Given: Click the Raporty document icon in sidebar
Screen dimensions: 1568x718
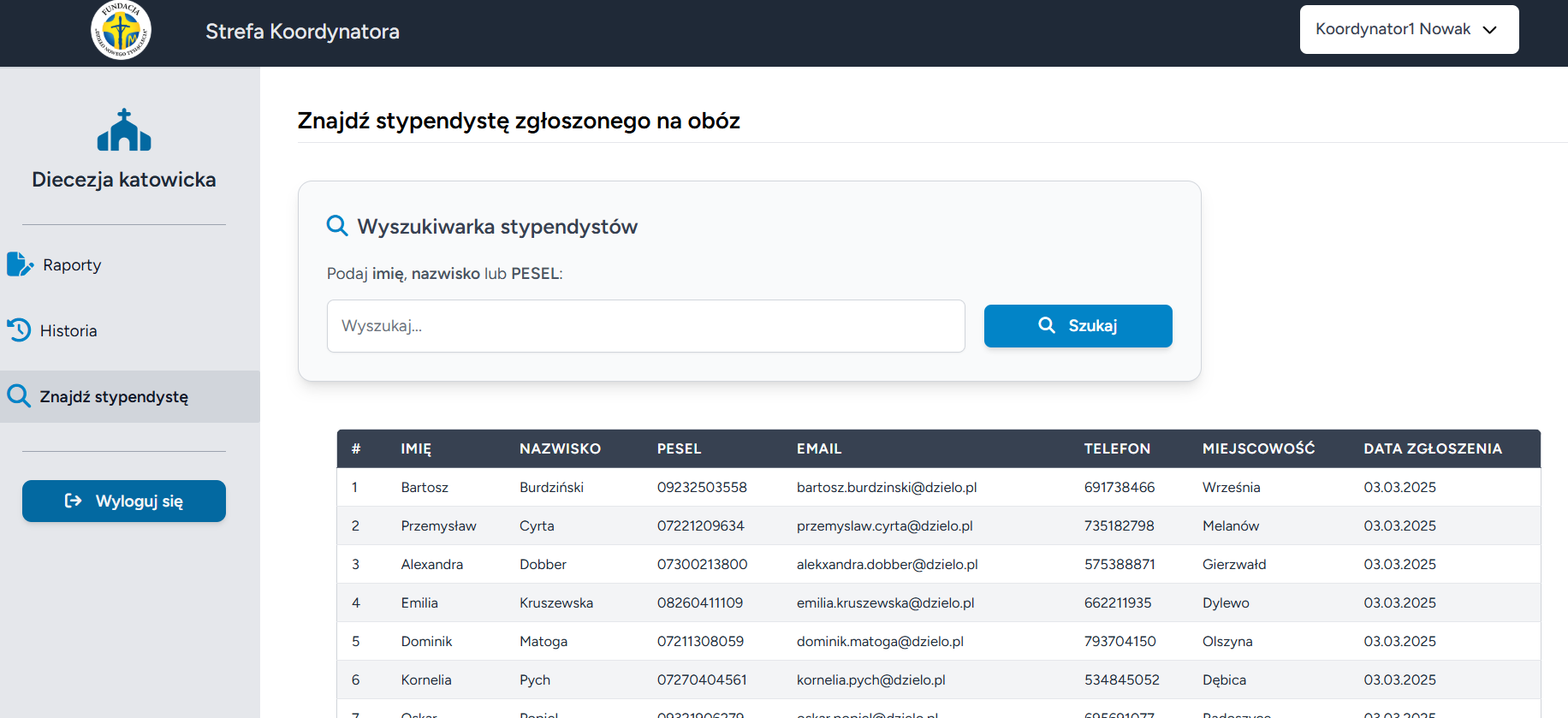Looking at the screenshot, I should 19,264.
